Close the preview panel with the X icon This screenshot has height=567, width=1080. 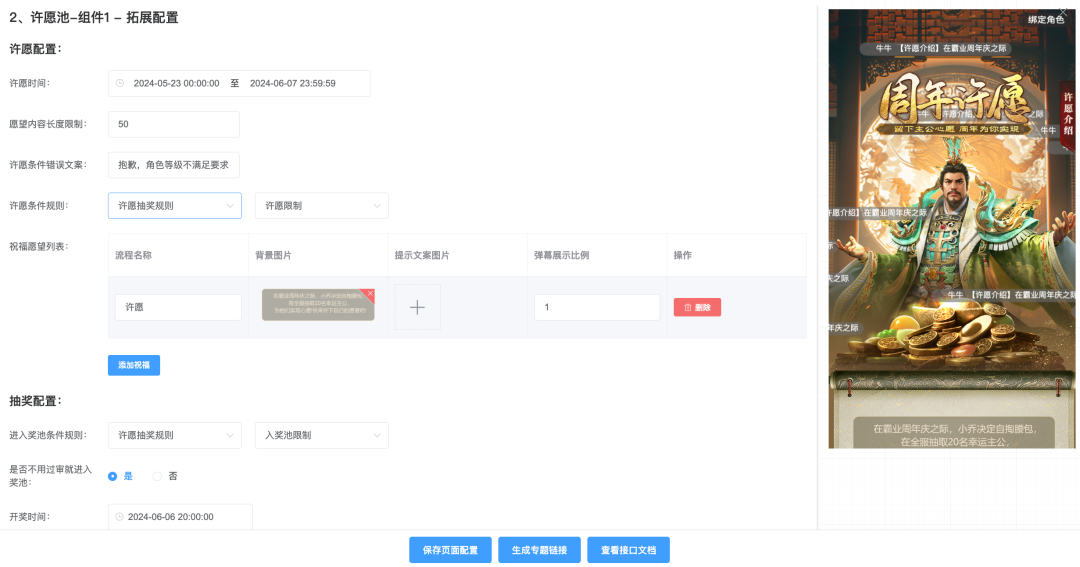pyautogui.click(x=1063, y=12)
